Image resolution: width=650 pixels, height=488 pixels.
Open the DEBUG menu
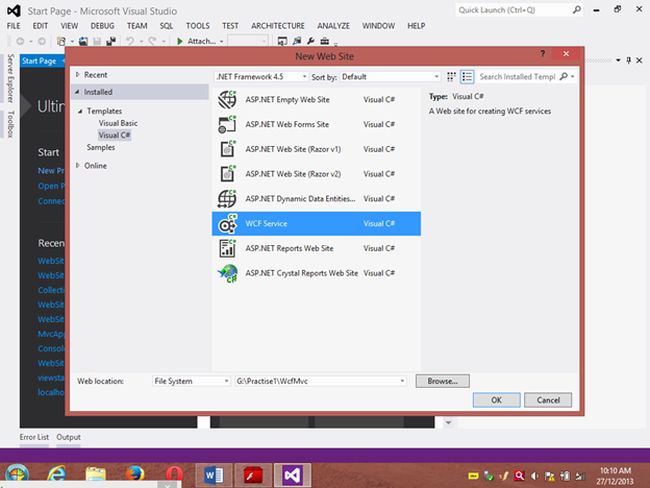(102, 26)
